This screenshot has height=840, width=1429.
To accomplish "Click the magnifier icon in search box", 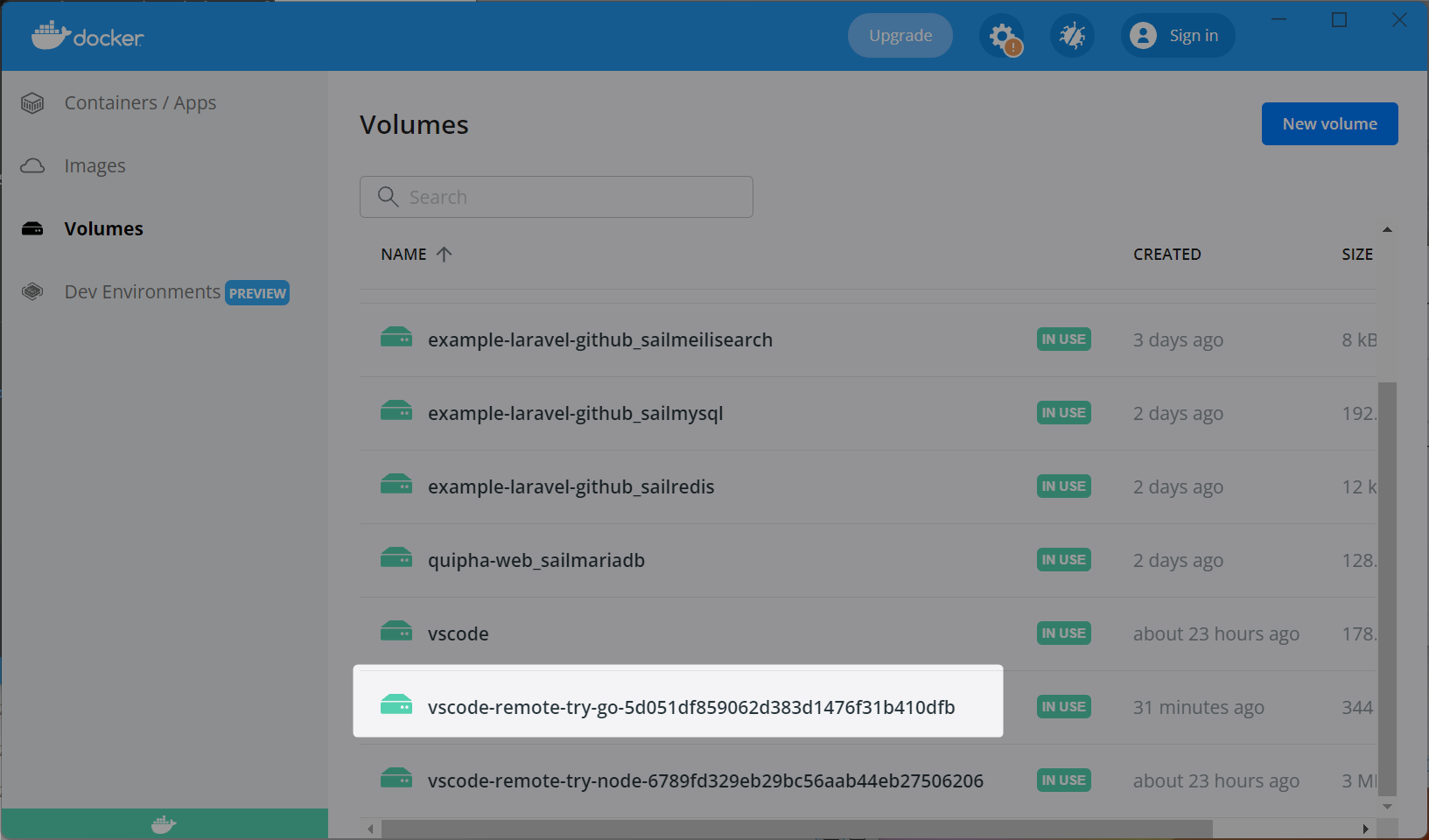I will [x=388, y=196].
